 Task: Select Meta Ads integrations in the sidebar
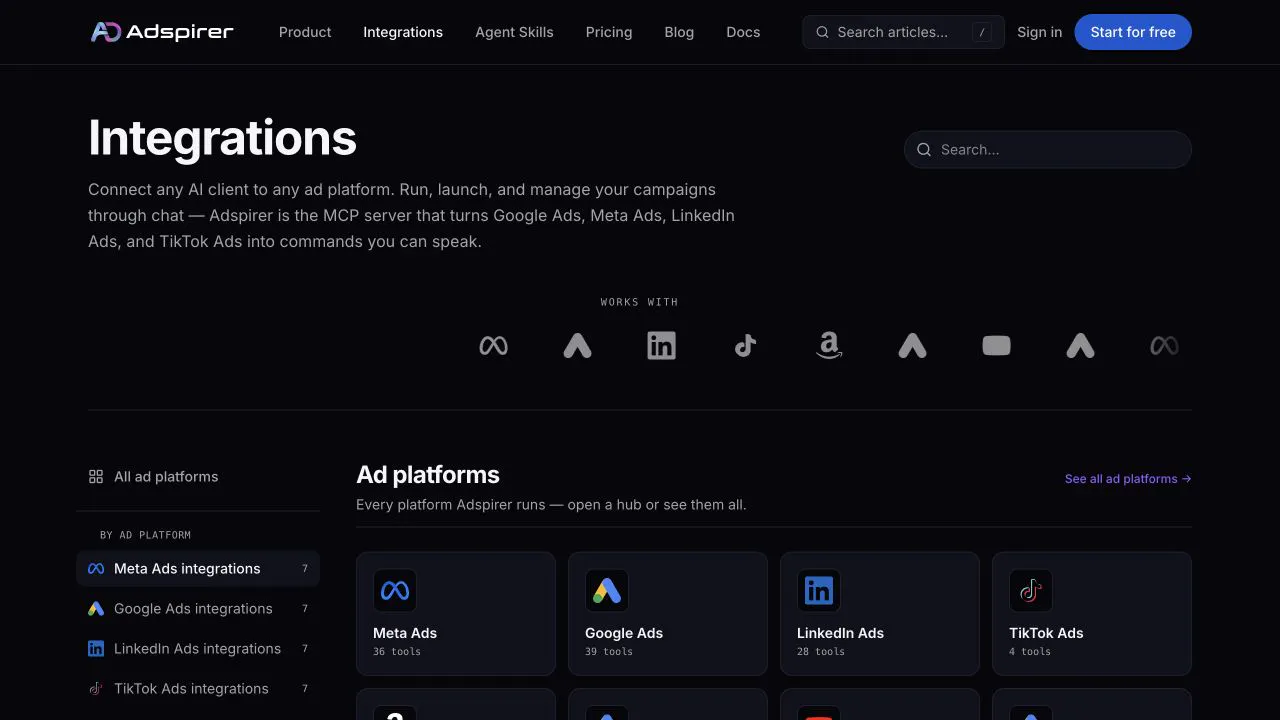(x=198, y=569)
